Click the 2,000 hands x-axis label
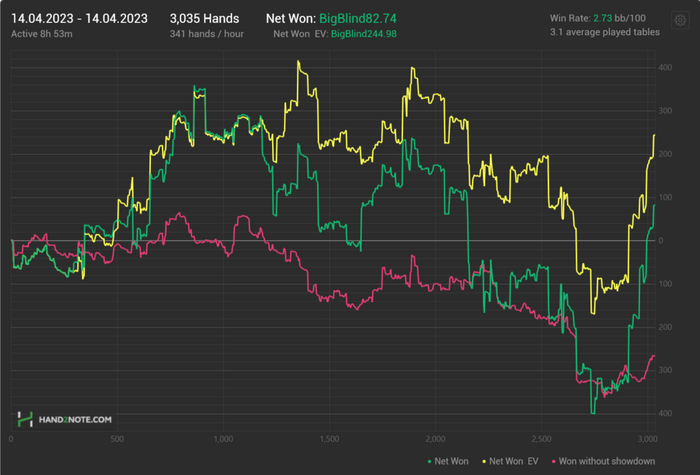 tap(436, 439)
